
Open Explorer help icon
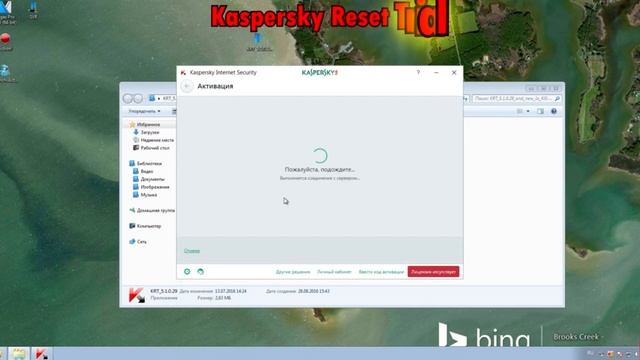coord(554,111)
